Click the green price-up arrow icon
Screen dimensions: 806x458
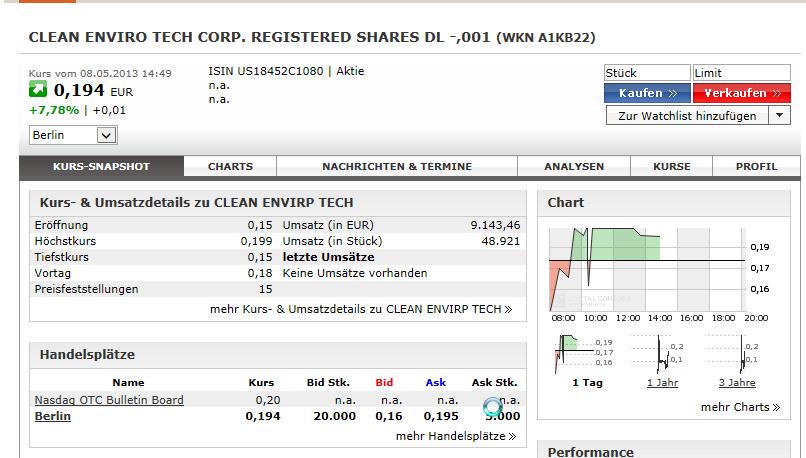tap(39, 91)
